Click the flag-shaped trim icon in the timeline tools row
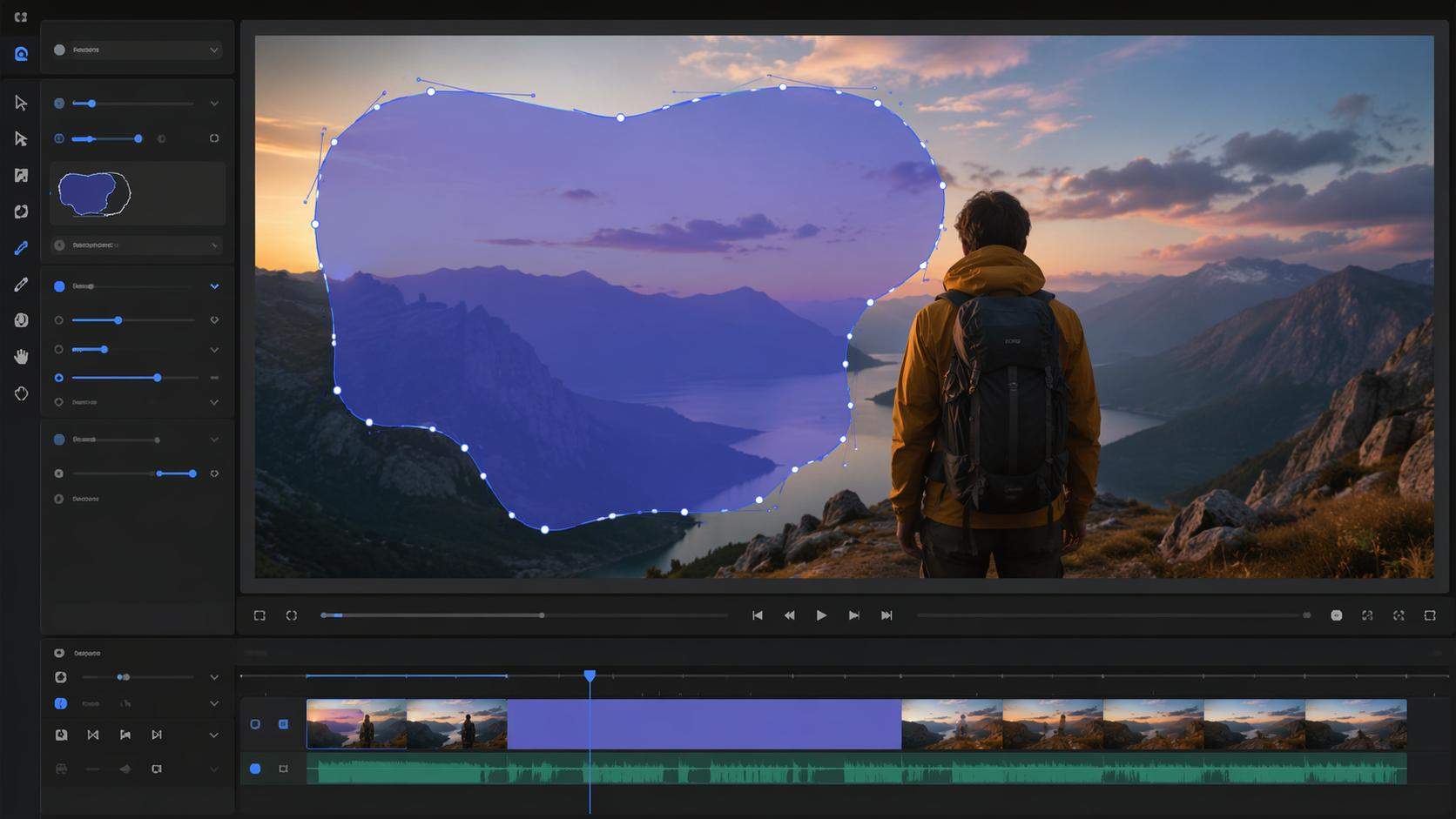This screenshot has height=819, width=1456. tap(125, 735)
